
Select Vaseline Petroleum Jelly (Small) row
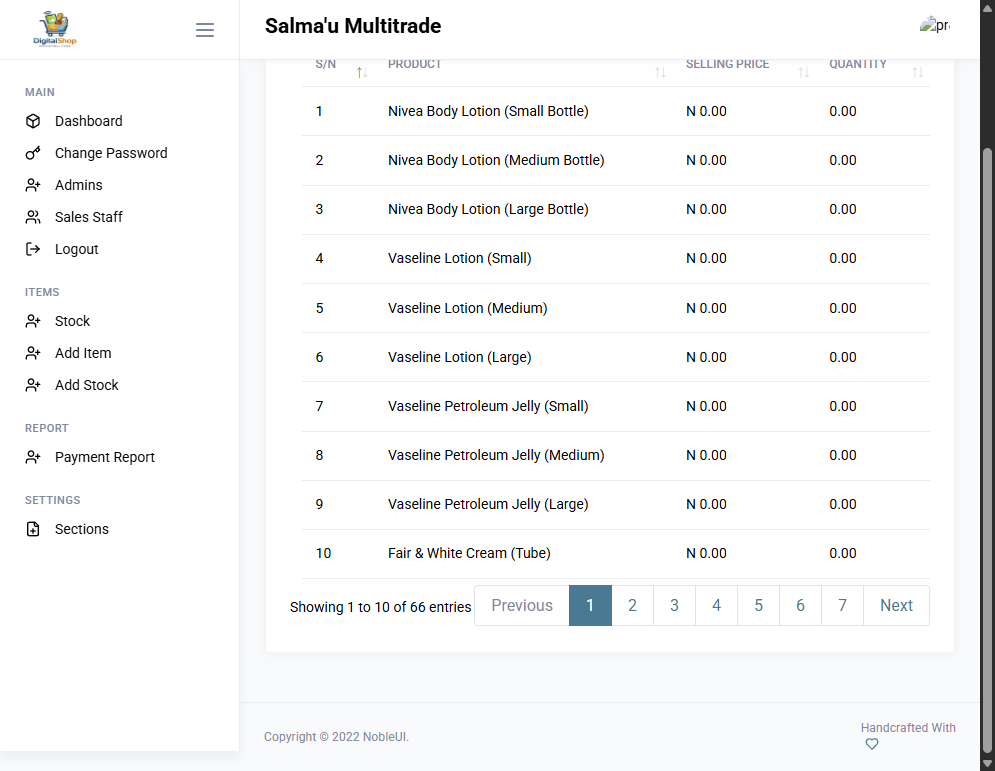(616, 406)
